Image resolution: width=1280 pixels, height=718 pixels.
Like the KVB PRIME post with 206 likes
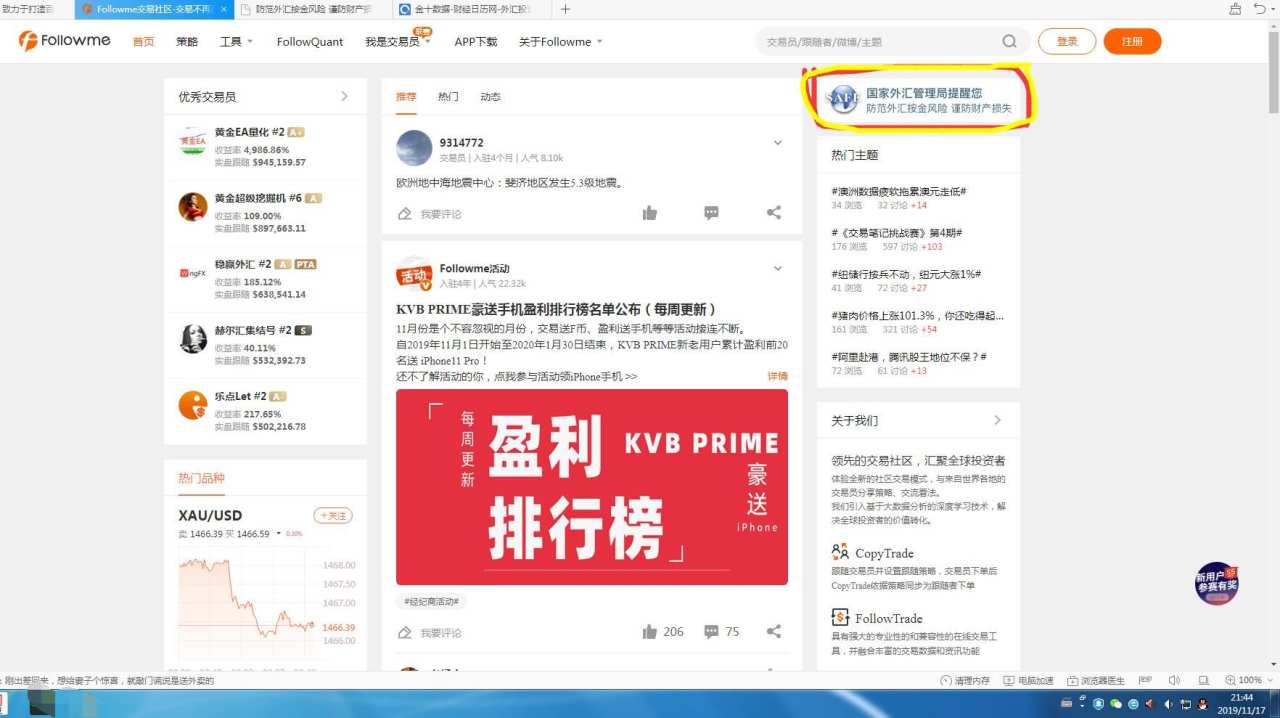pos(650,632)
